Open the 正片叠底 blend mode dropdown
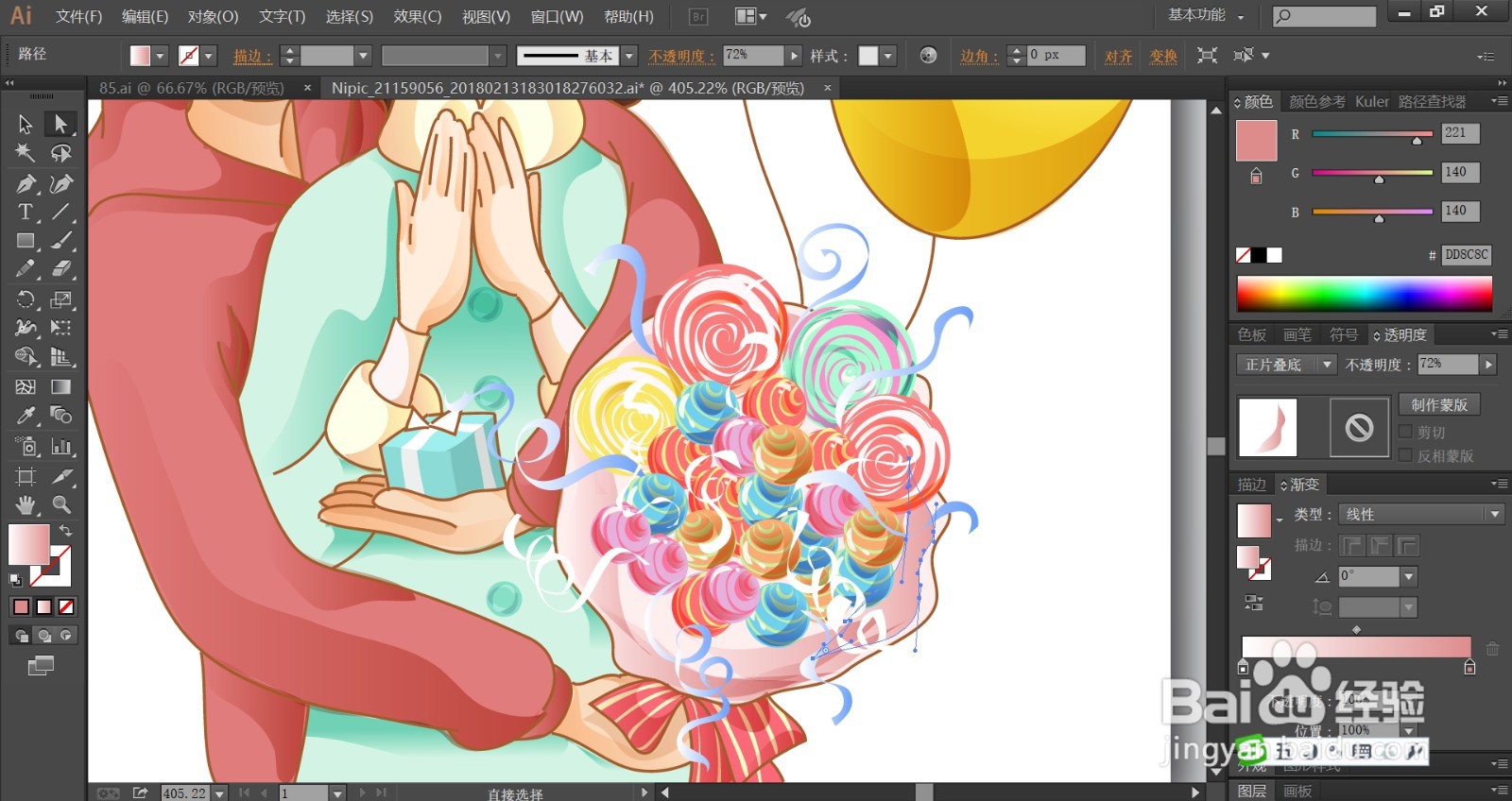Viewport: 1512px width, 801px height. [x=1286, y=365]
